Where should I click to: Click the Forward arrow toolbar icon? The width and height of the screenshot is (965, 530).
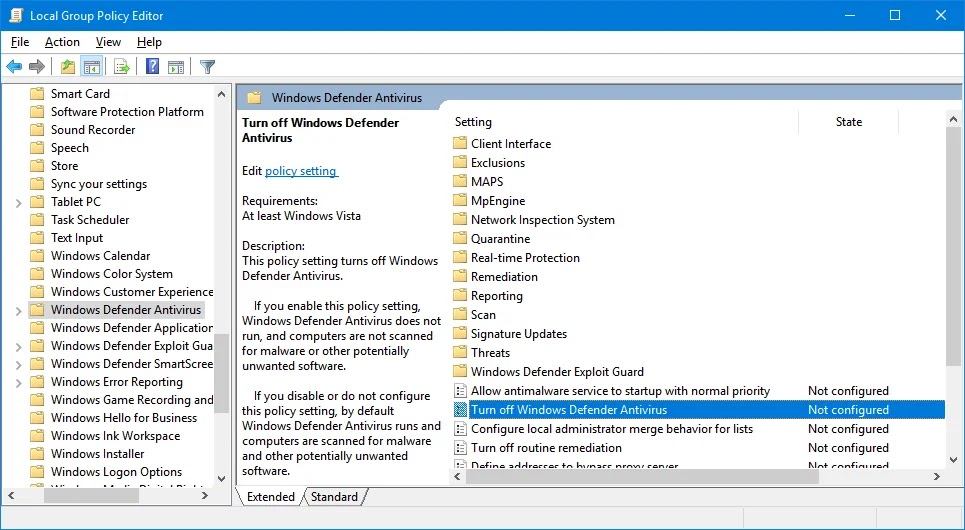tap(37, 66)
